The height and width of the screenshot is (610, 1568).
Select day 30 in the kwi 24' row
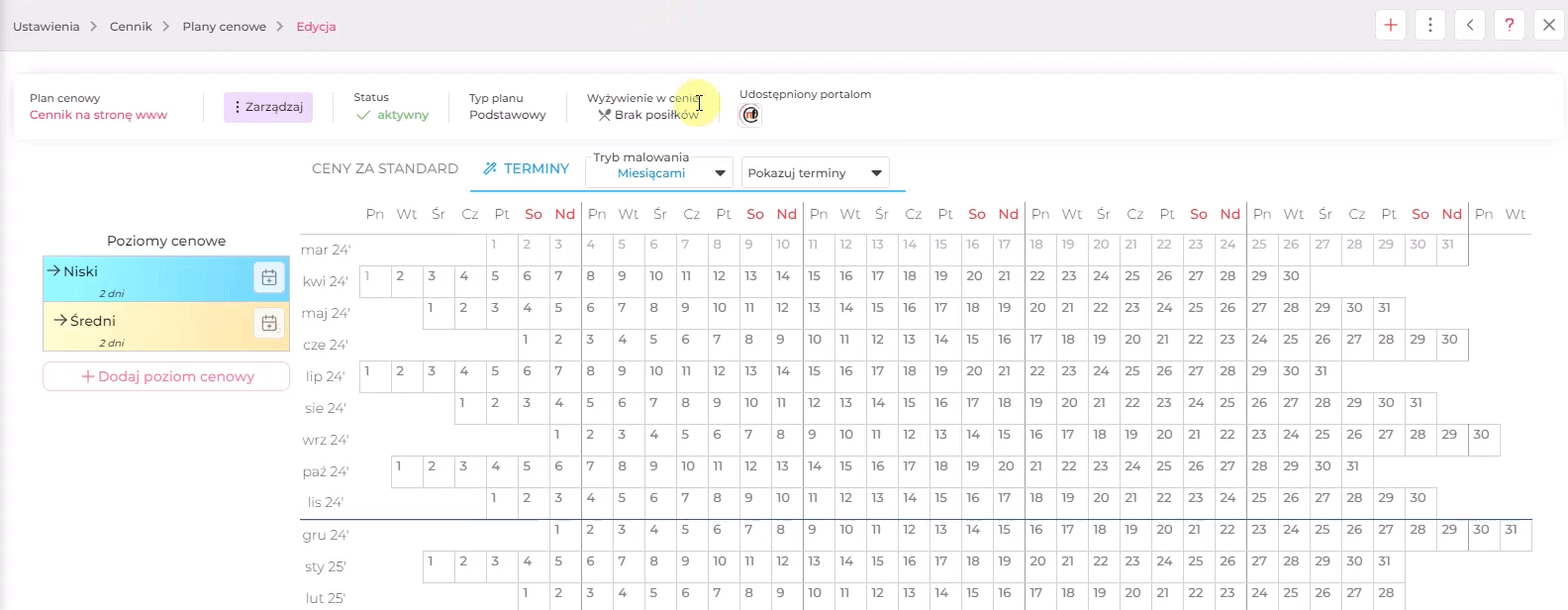(x=1294, y=281)
